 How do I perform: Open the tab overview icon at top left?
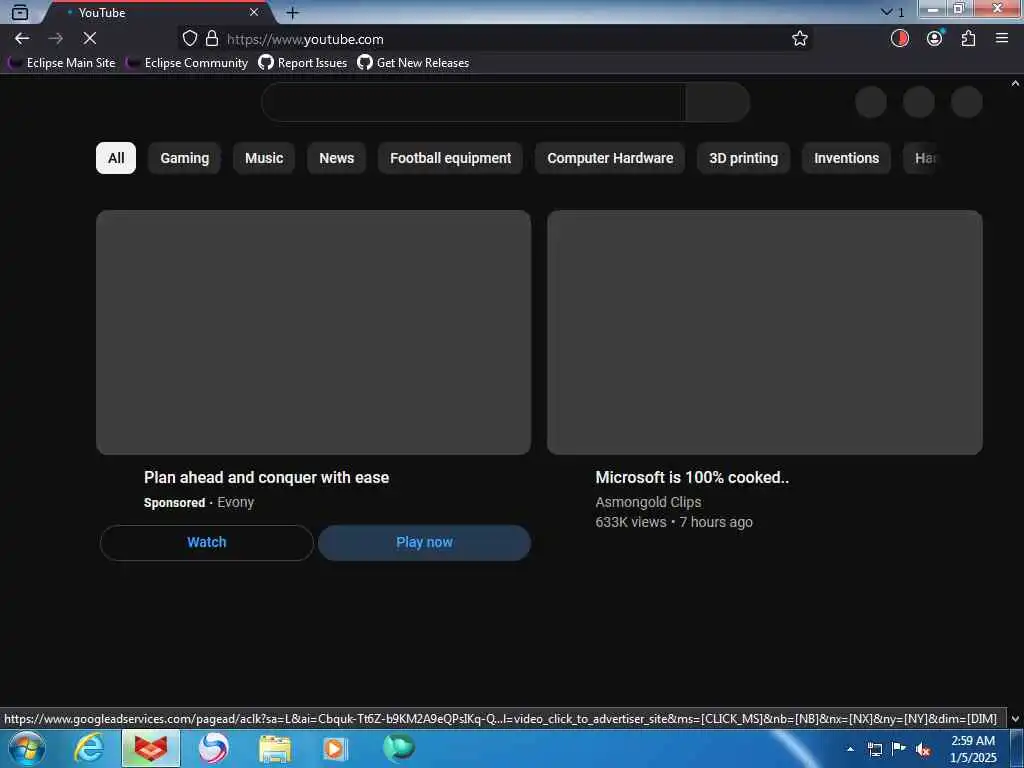click(x=20, y=12)
